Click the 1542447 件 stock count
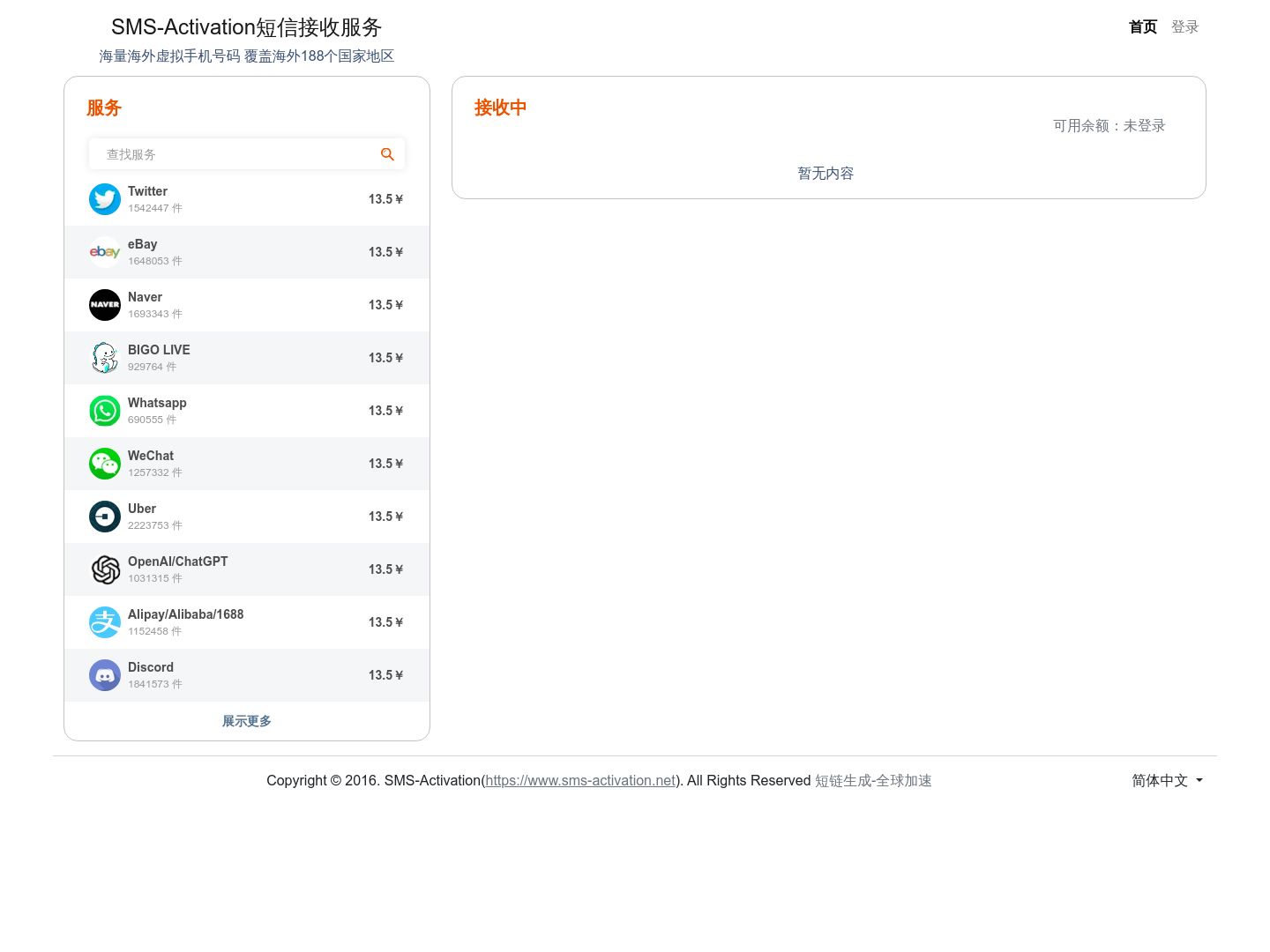1270x952 pixels. 155,208
